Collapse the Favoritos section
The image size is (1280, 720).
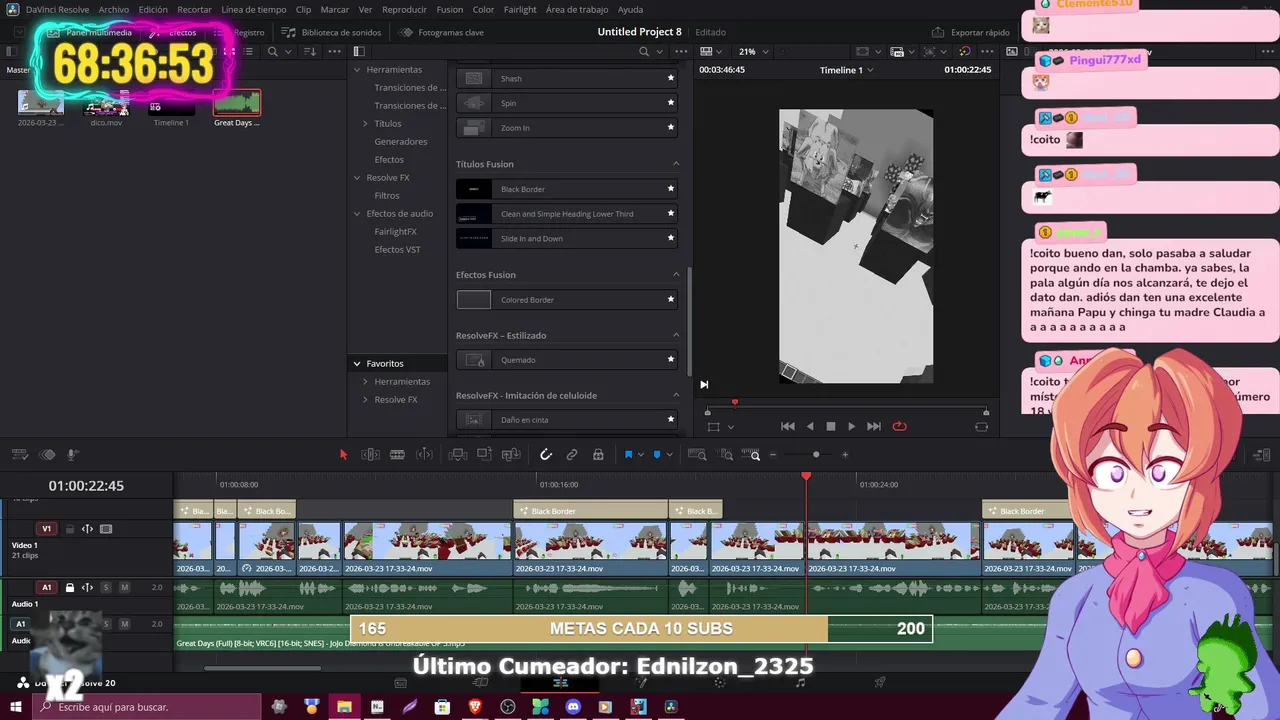[x=357, y=364]
